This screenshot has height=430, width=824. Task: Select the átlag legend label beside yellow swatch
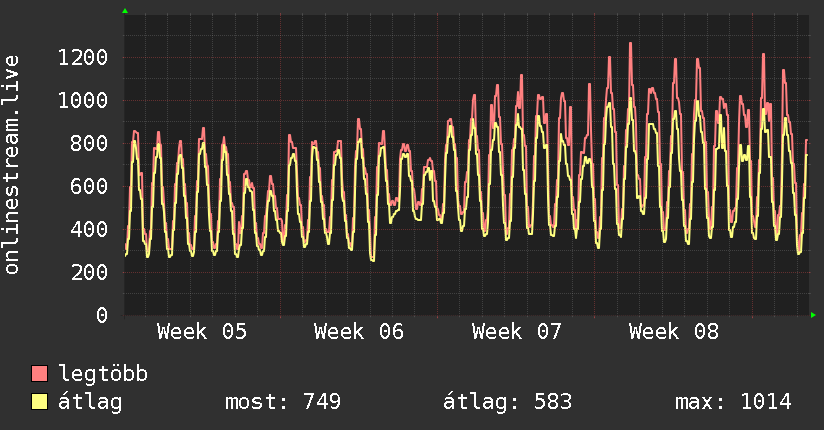point(90,402)
